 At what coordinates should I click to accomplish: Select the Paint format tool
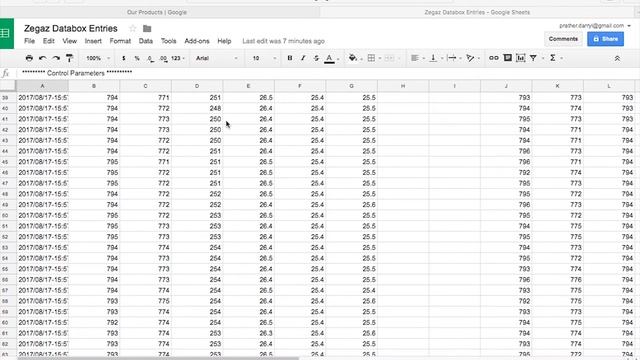tap(69, 58)
